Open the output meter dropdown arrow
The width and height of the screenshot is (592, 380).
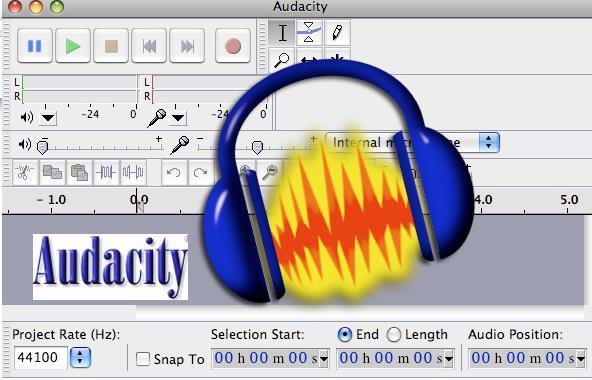[x=48, y=118]
